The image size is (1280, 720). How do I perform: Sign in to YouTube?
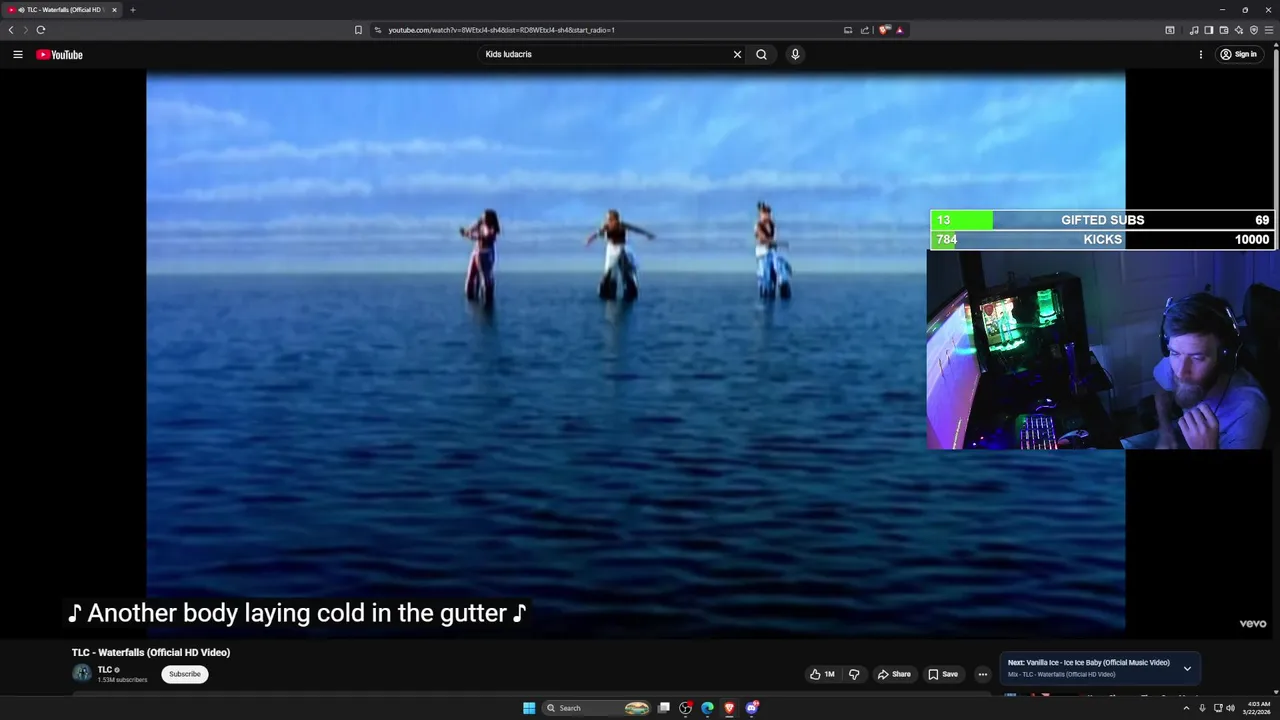tap(1238, 54)
